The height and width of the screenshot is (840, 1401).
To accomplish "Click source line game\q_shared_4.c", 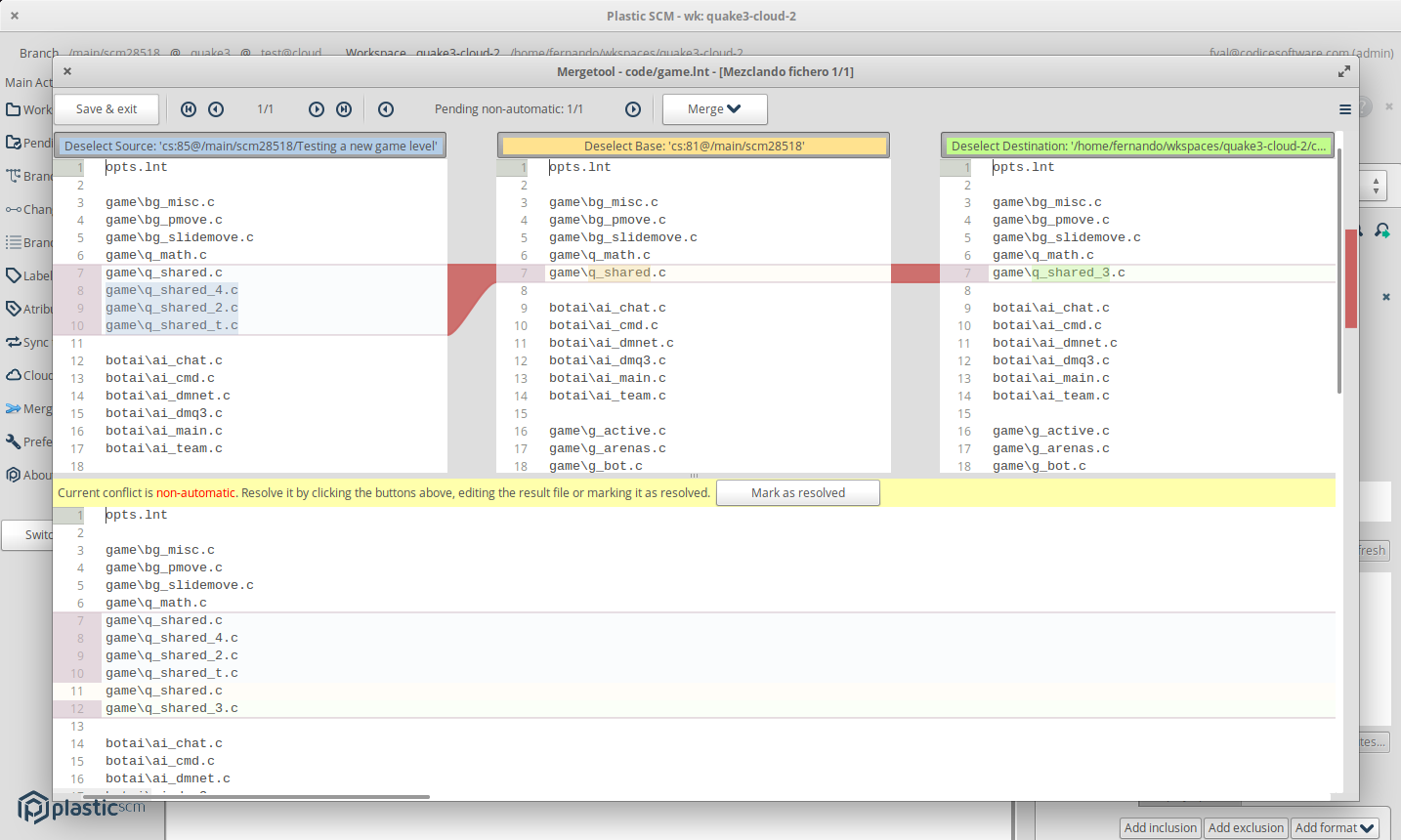I will (x=172, y=290).
